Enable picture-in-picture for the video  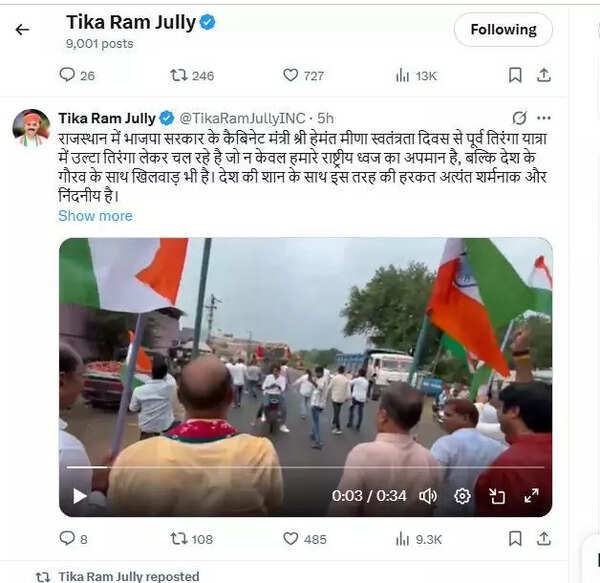pyautogui.click(x=497, y=496)
